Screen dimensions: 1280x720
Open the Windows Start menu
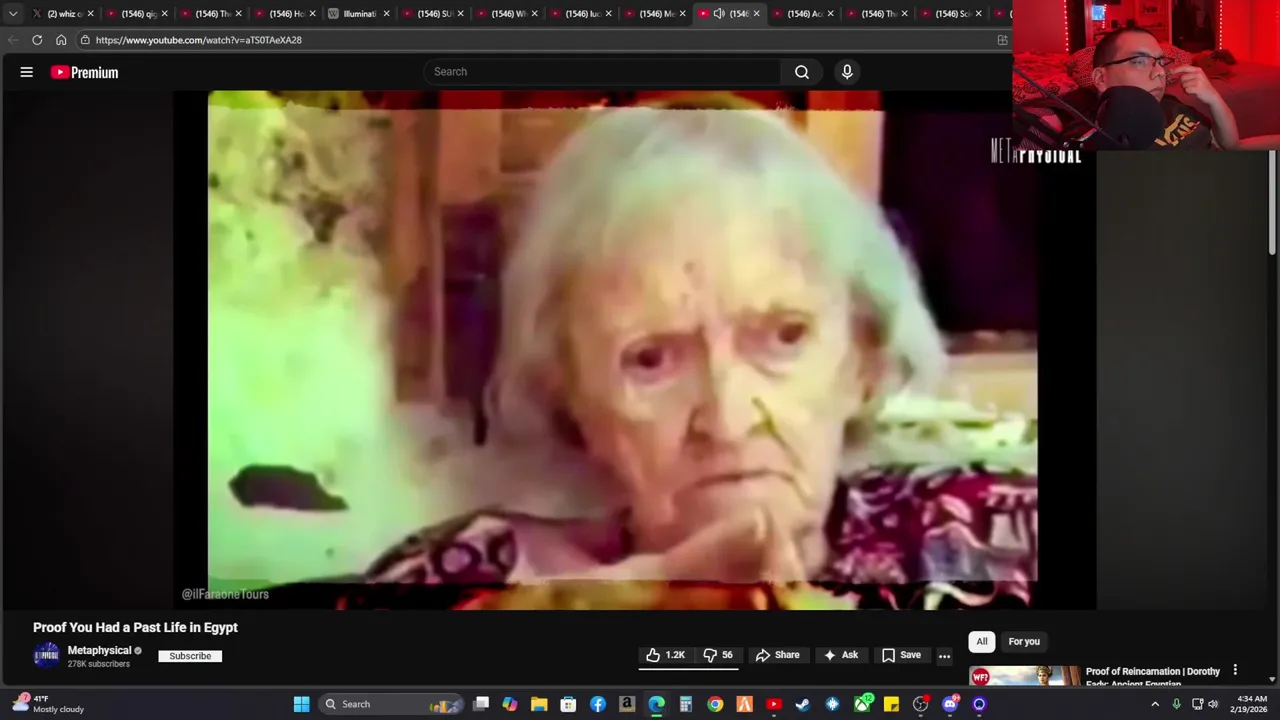click(x=301, y=704)
